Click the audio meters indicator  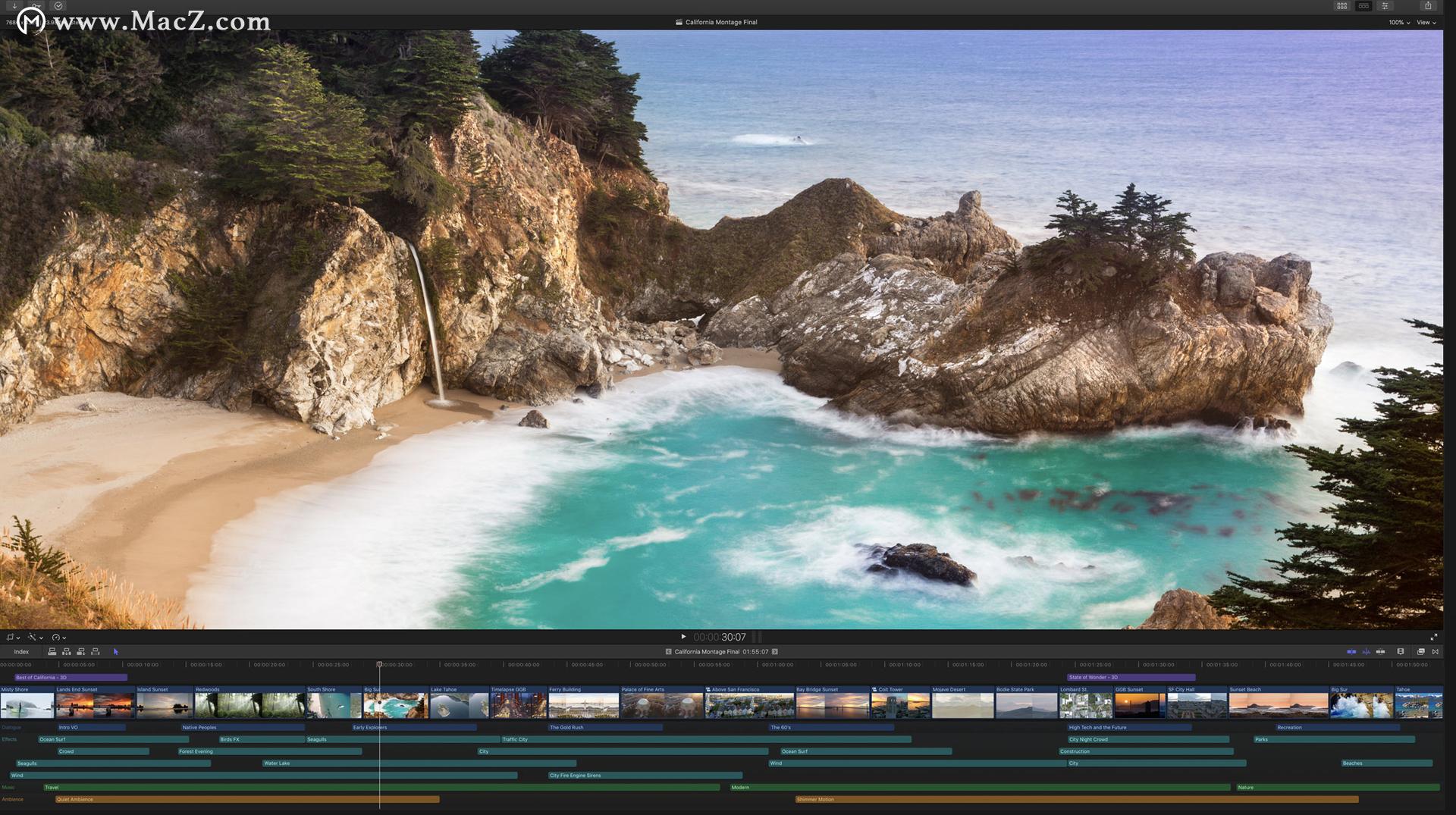click(756, 637)
